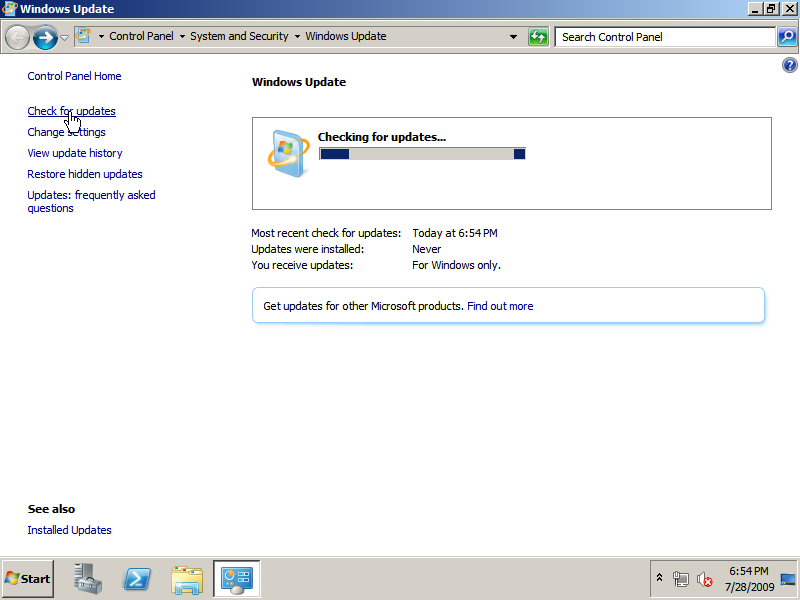
Task: Click the Windows Update title bar icon
Action: pyautogui.click(x=9, y=9)
